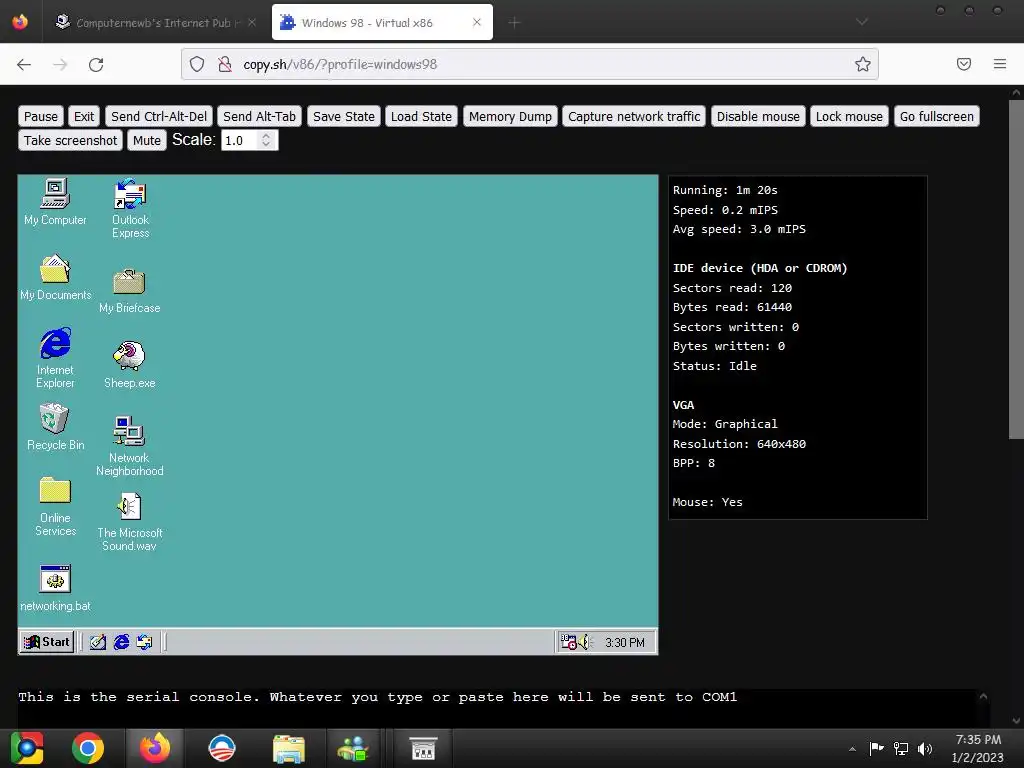Screen dimensions: 1024x768
Task: Switch to Computernewb's Internet Pub tab
Action: coord(155,23)
